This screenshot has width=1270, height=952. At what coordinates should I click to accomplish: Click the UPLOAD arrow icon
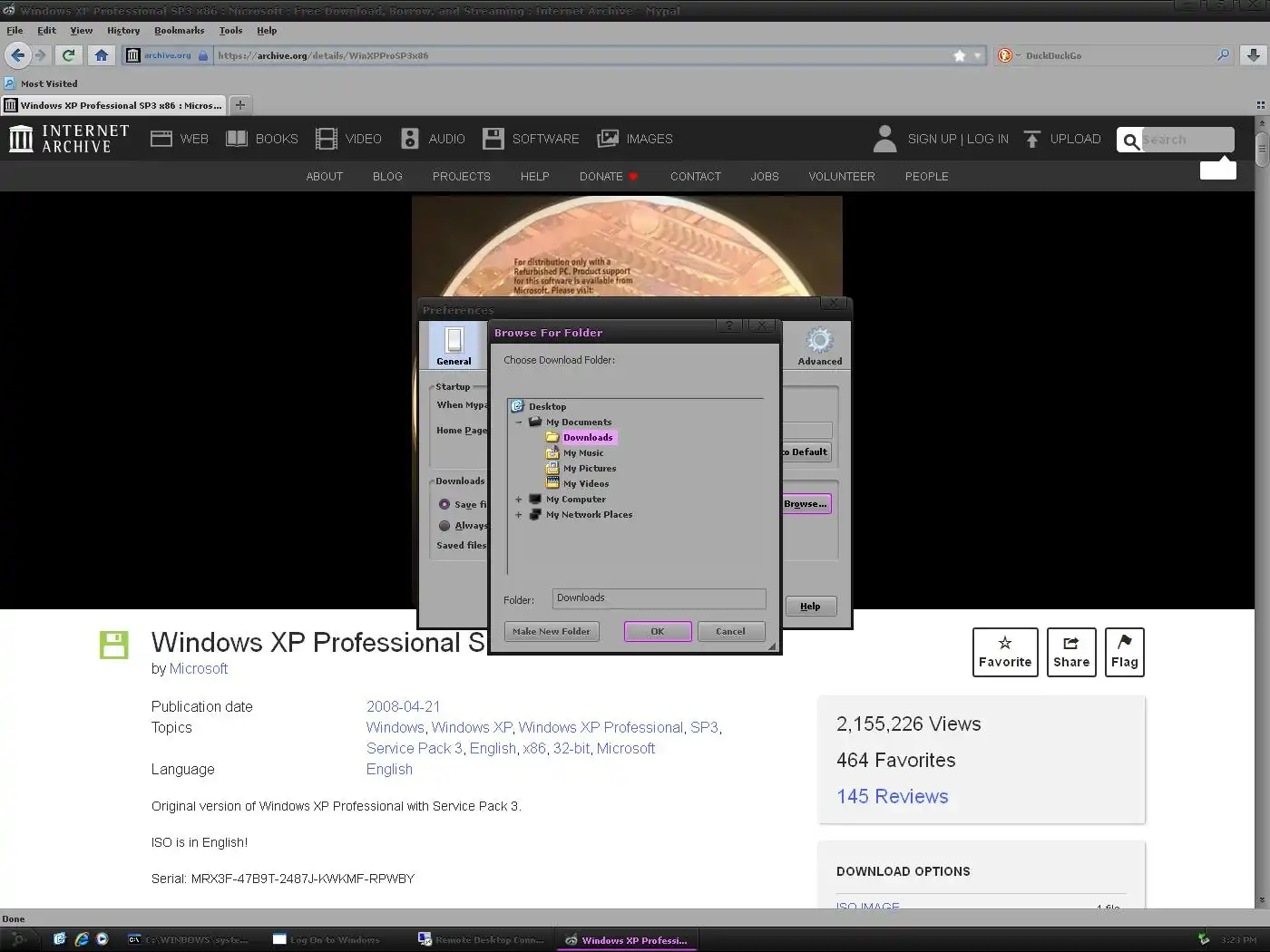(1032, 139)
